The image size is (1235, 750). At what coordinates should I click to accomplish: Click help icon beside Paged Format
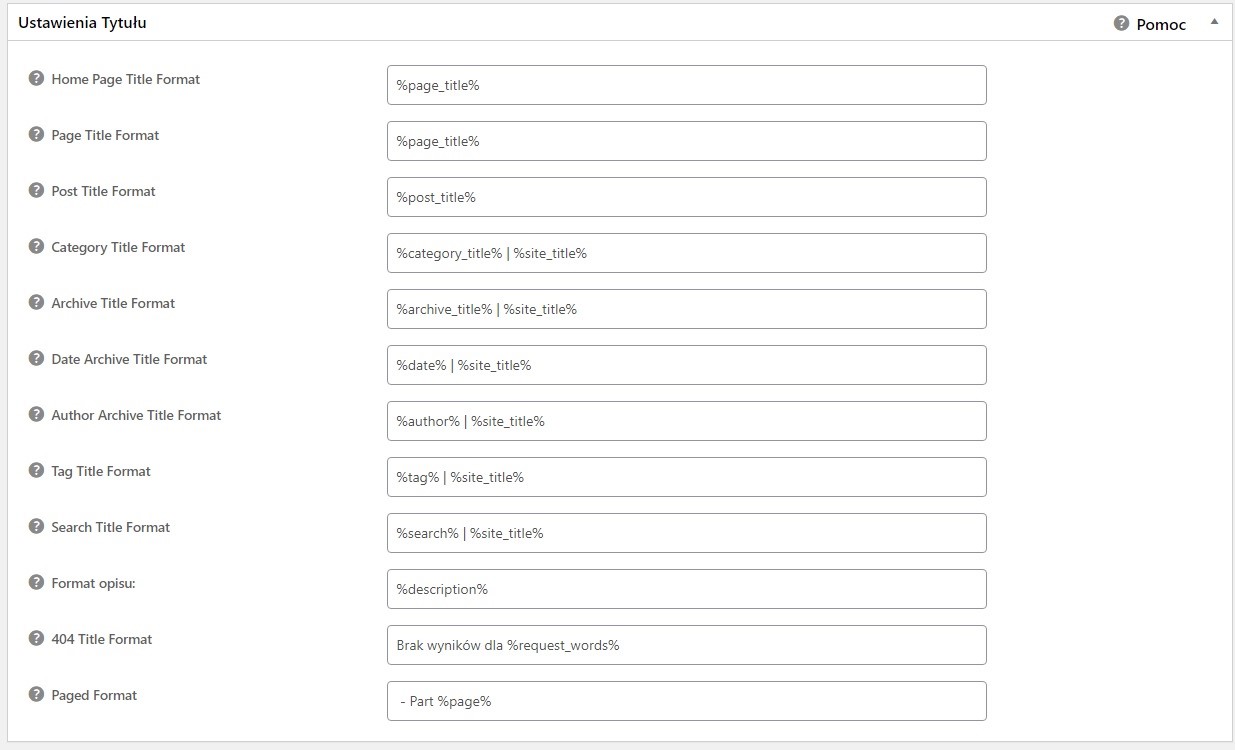[x=36, y=695]
